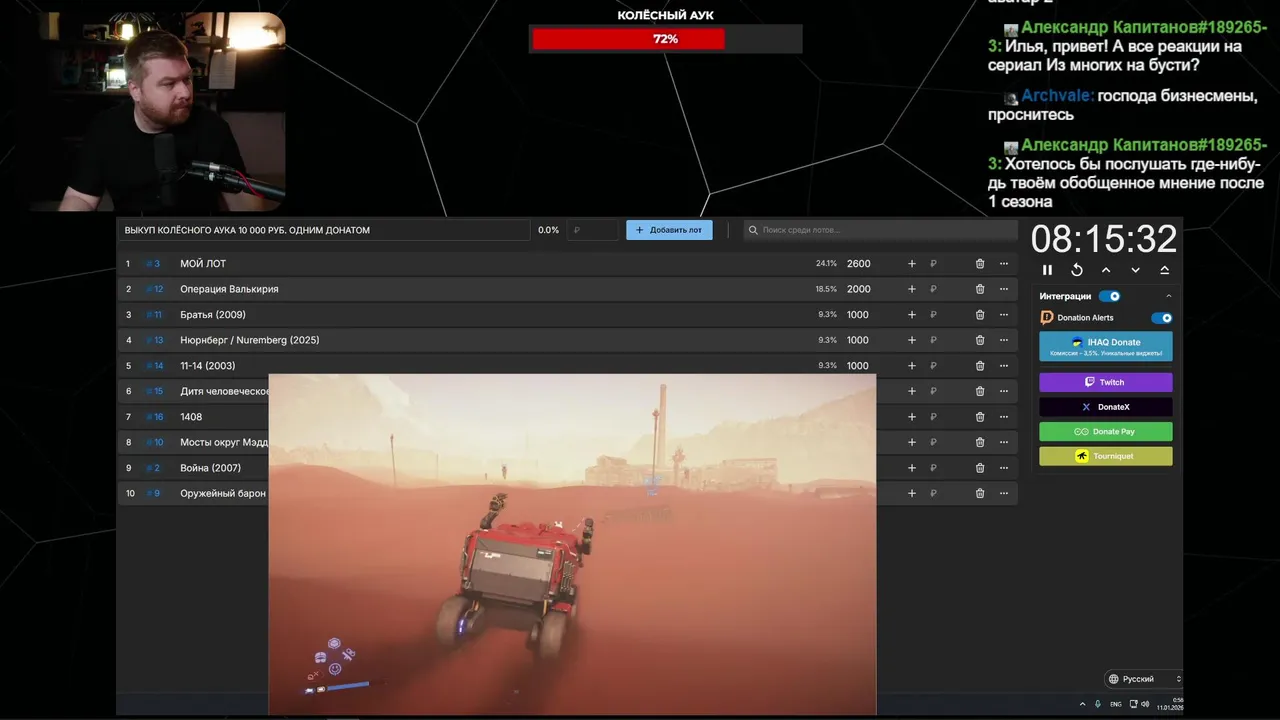
Task: Select the Операция Валькирия lot name
Action: click(229, 289)
